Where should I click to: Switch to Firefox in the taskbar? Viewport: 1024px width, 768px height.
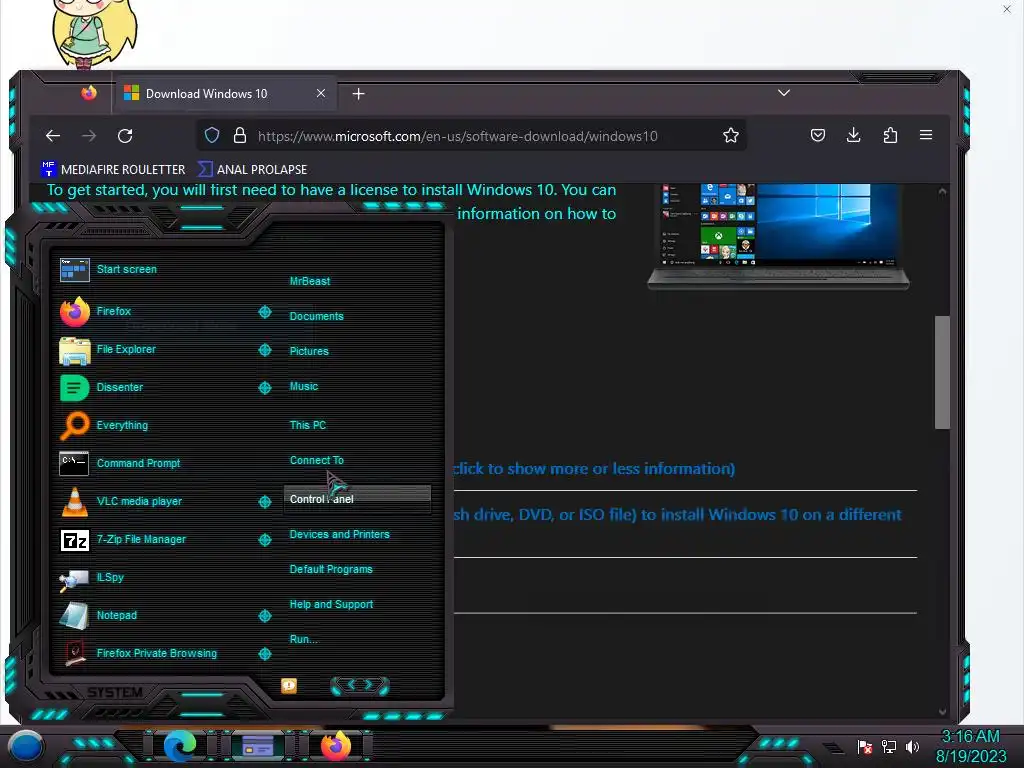click(336, 746)
